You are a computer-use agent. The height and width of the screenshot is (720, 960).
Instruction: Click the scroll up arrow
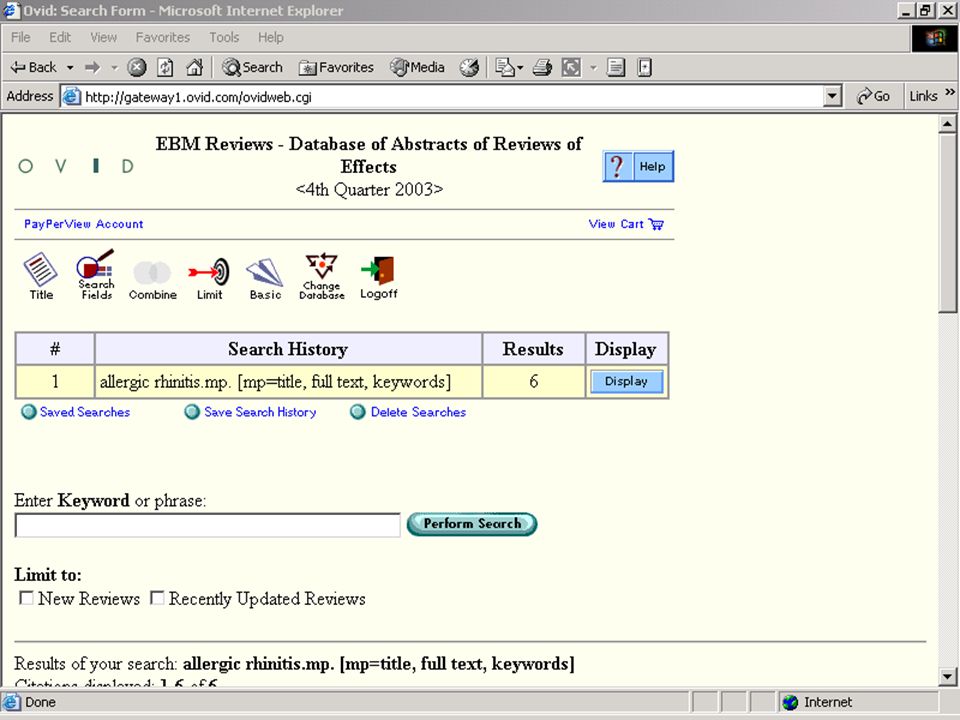click(x=947, y=124)
